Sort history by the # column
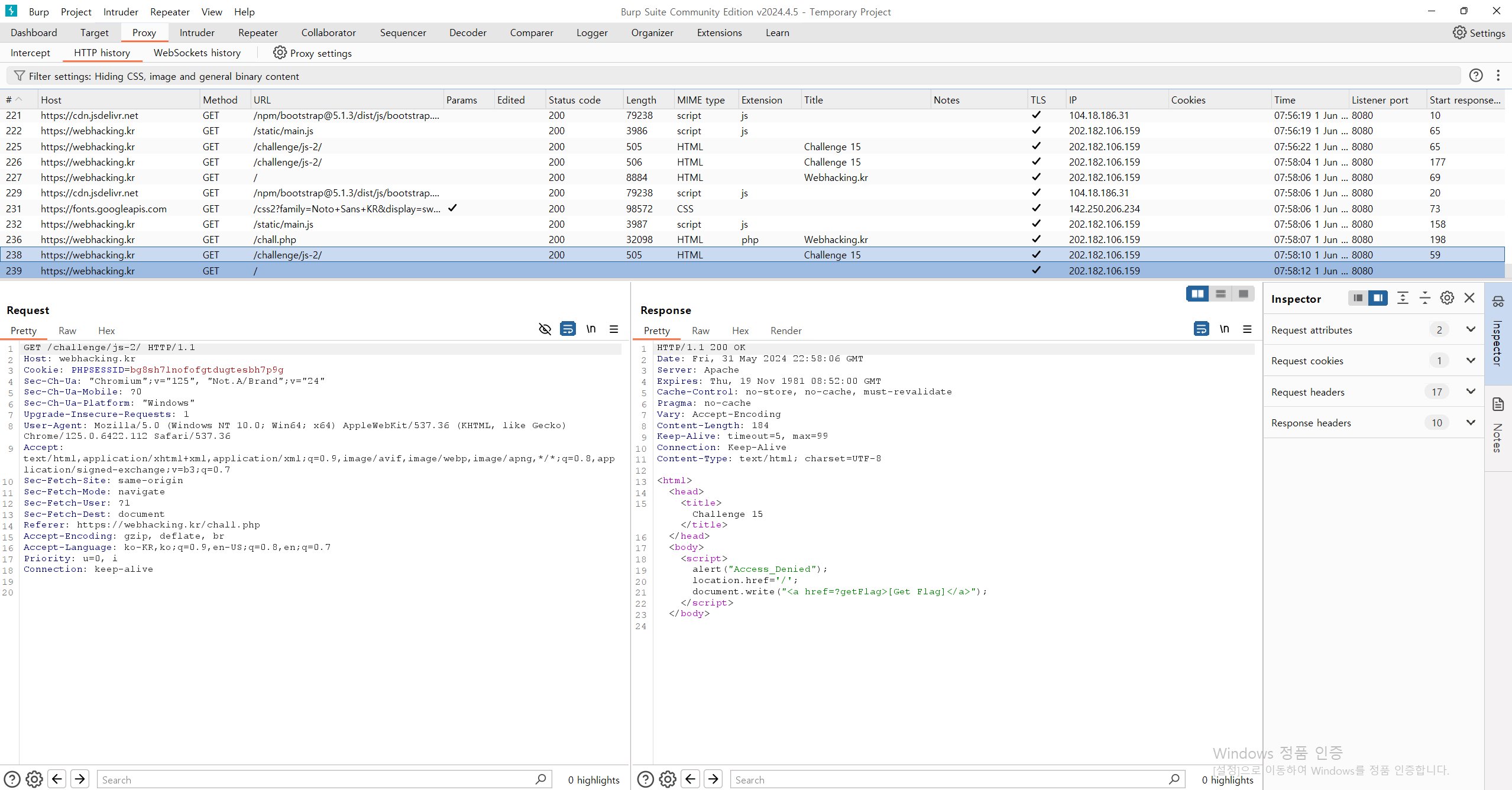The width and height of the screenshot is (1512, 790). coord(19,99)
